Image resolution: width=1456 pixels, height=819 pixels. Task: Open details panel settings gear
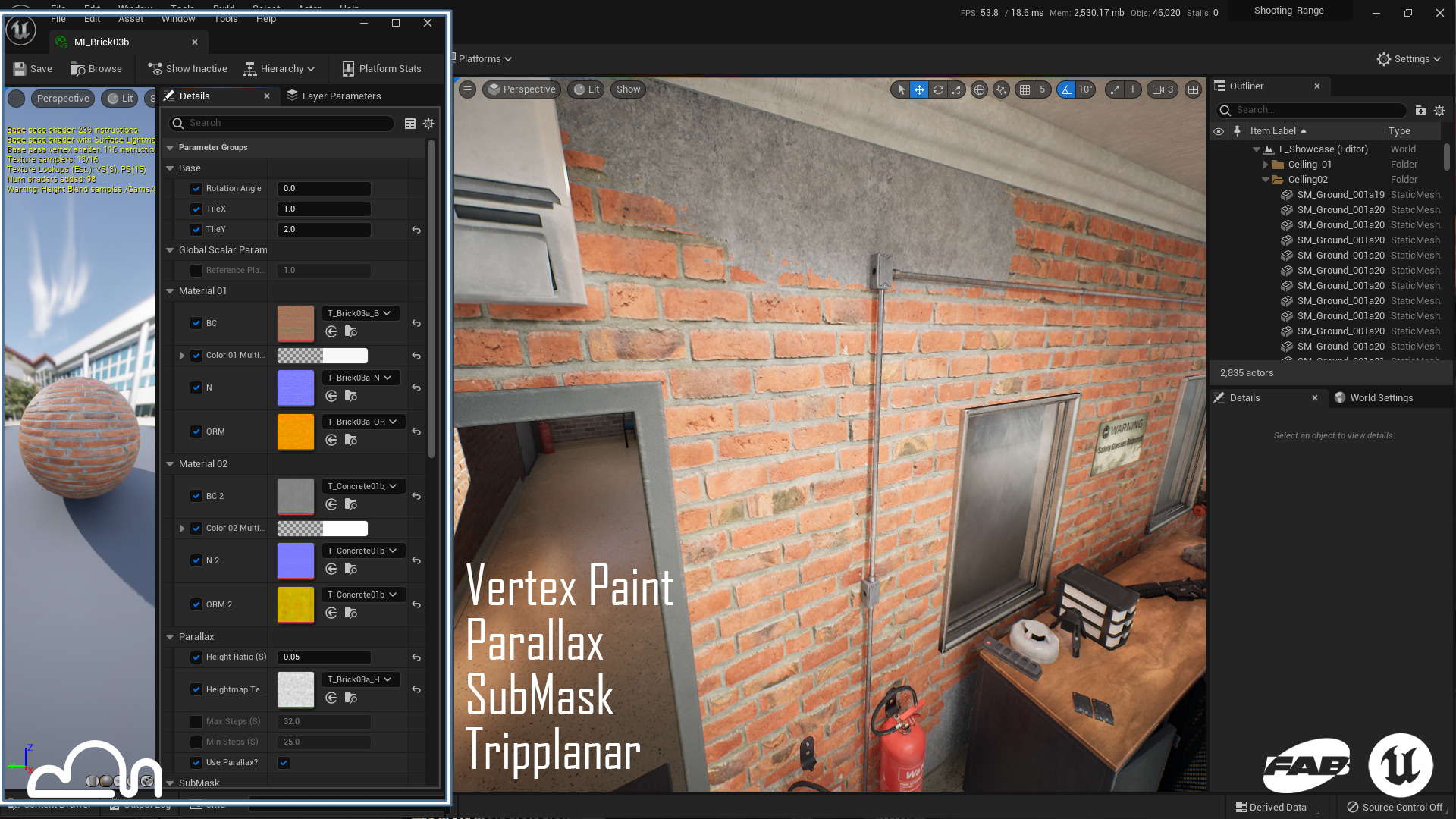coord(428,124)
